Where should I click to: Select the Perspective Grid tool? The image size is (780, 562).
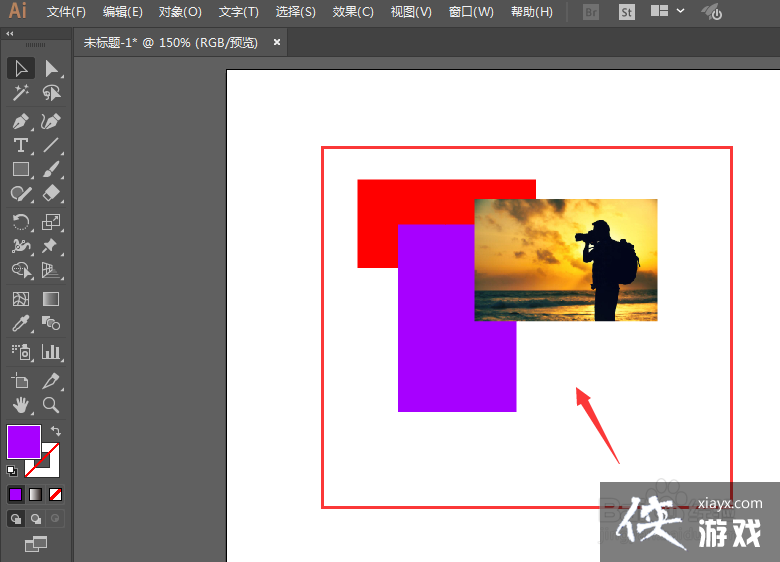coord(51,270)
